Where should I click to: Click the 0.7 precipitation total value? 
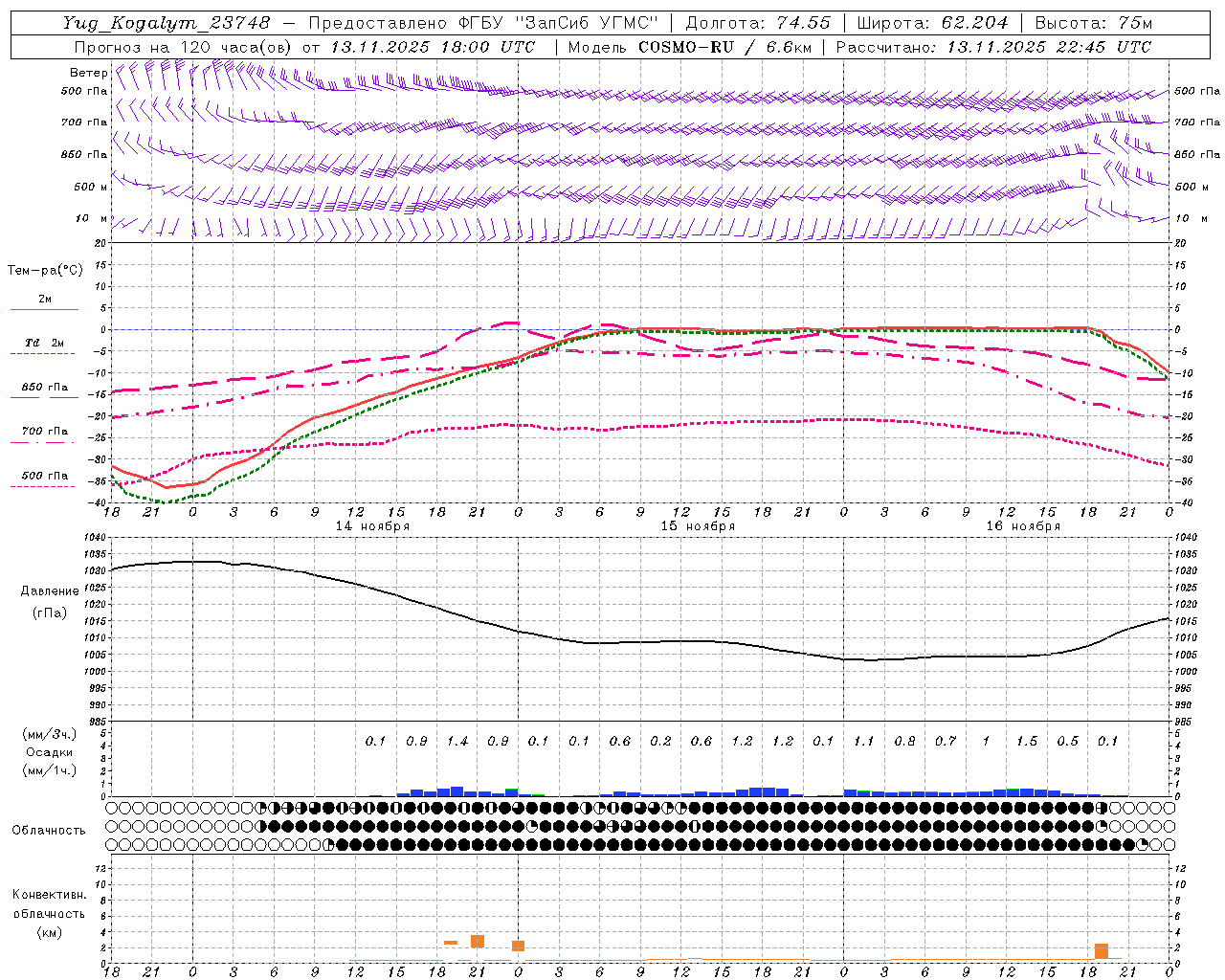click(946, 741)
